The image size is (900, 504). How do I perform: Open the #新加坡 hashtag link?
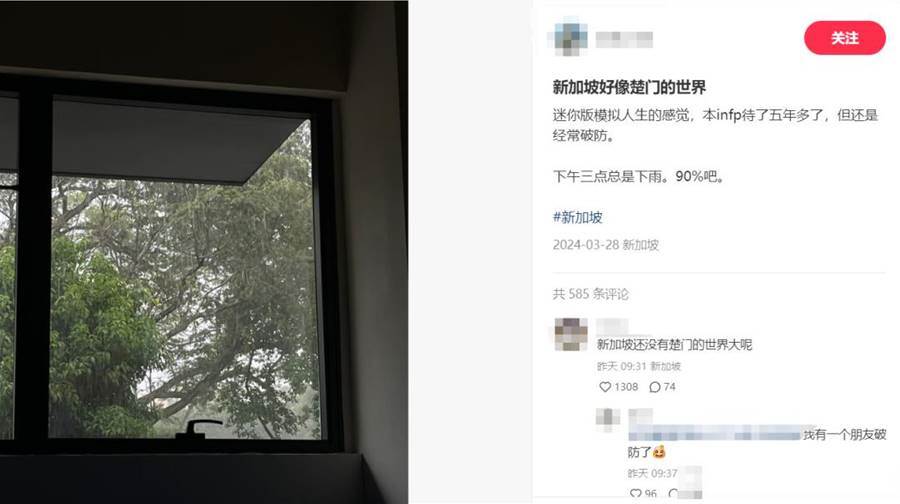click(x=577, y=217)
